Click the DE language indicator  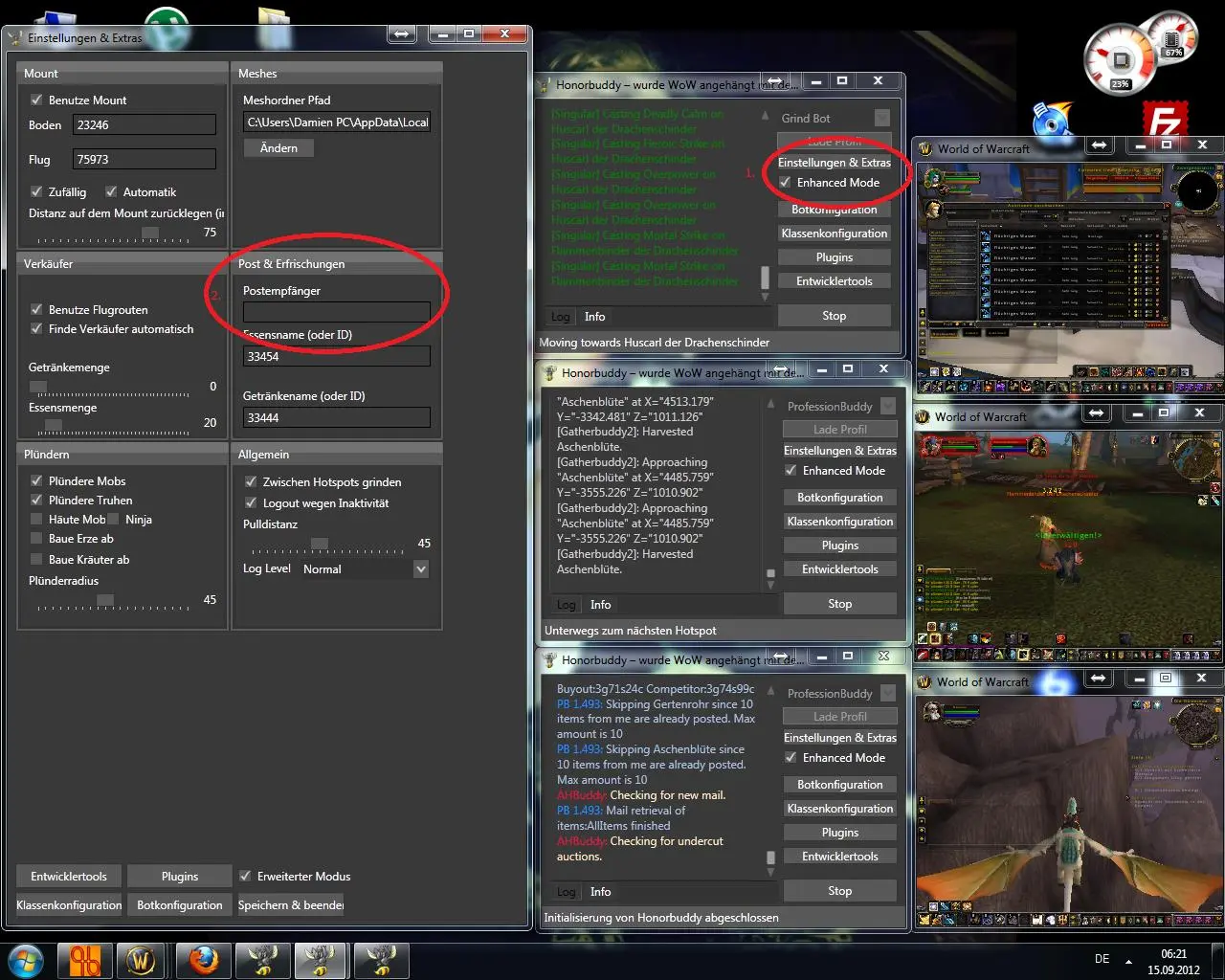tap(1102, 959)
